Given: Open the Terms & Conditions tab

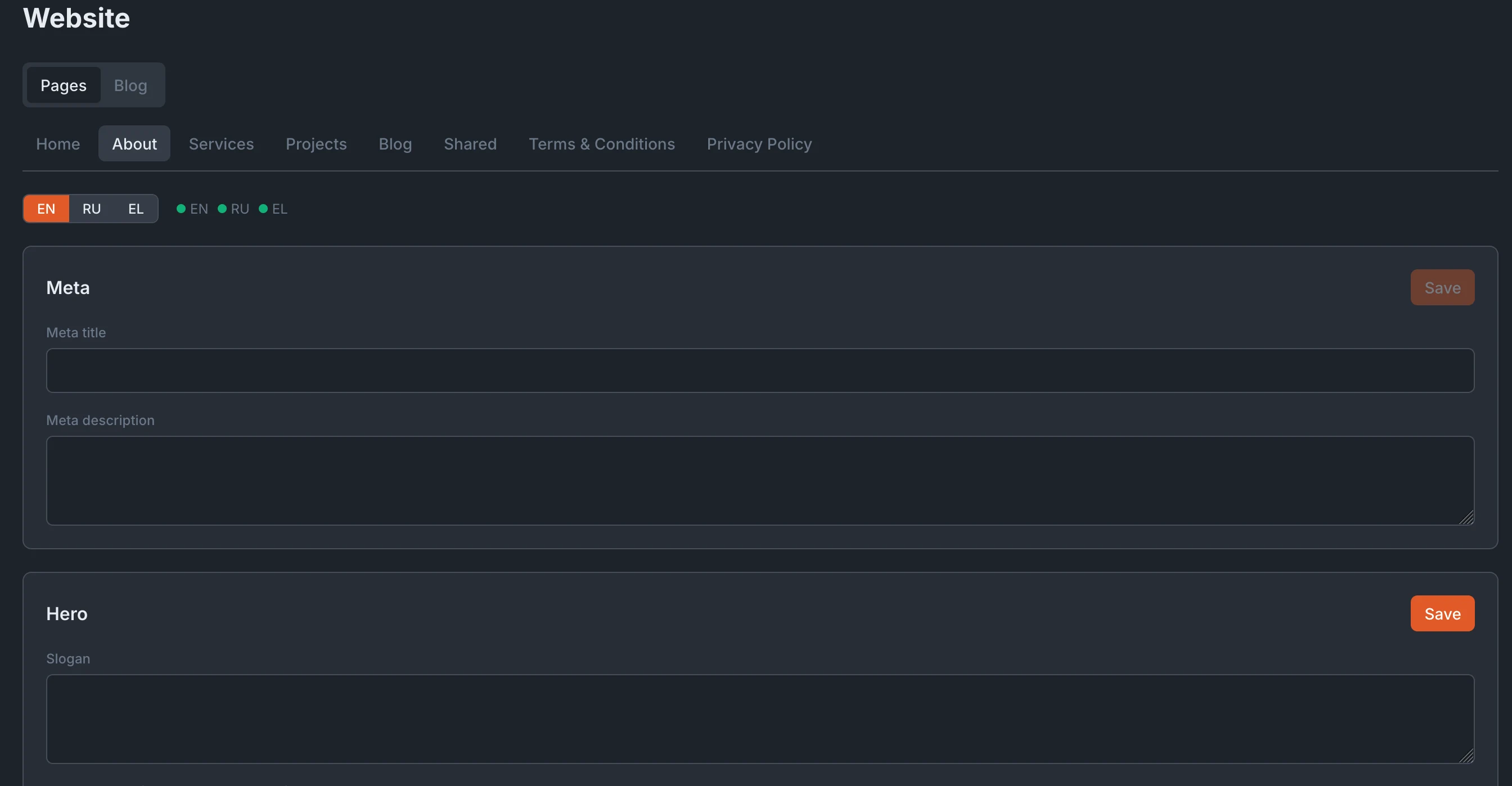Looking at the screenshot, I should coord(602,144).
